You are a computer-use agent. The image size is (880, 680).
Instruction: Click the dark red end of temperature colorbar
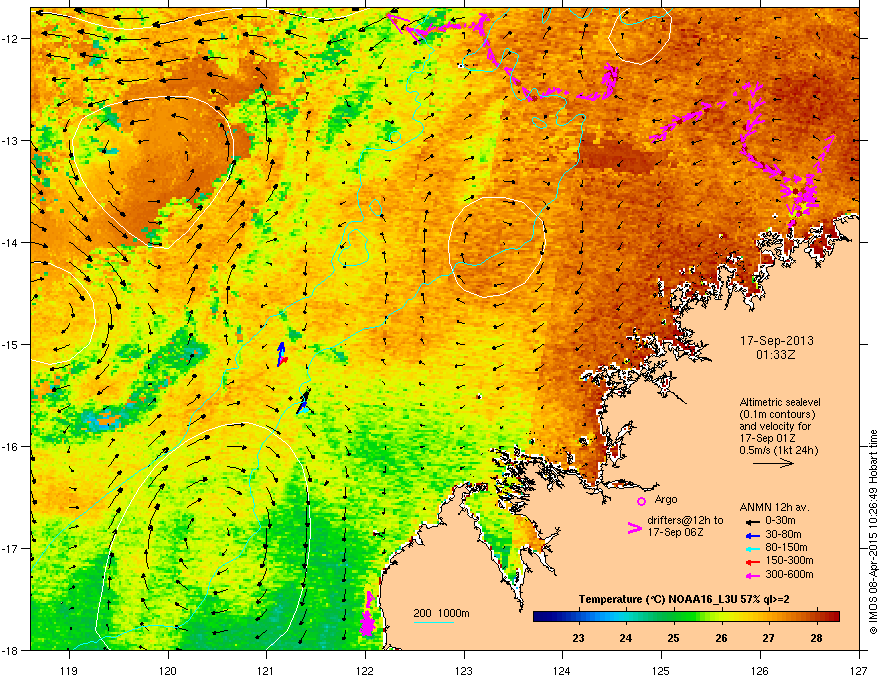(x=833, y=617)
